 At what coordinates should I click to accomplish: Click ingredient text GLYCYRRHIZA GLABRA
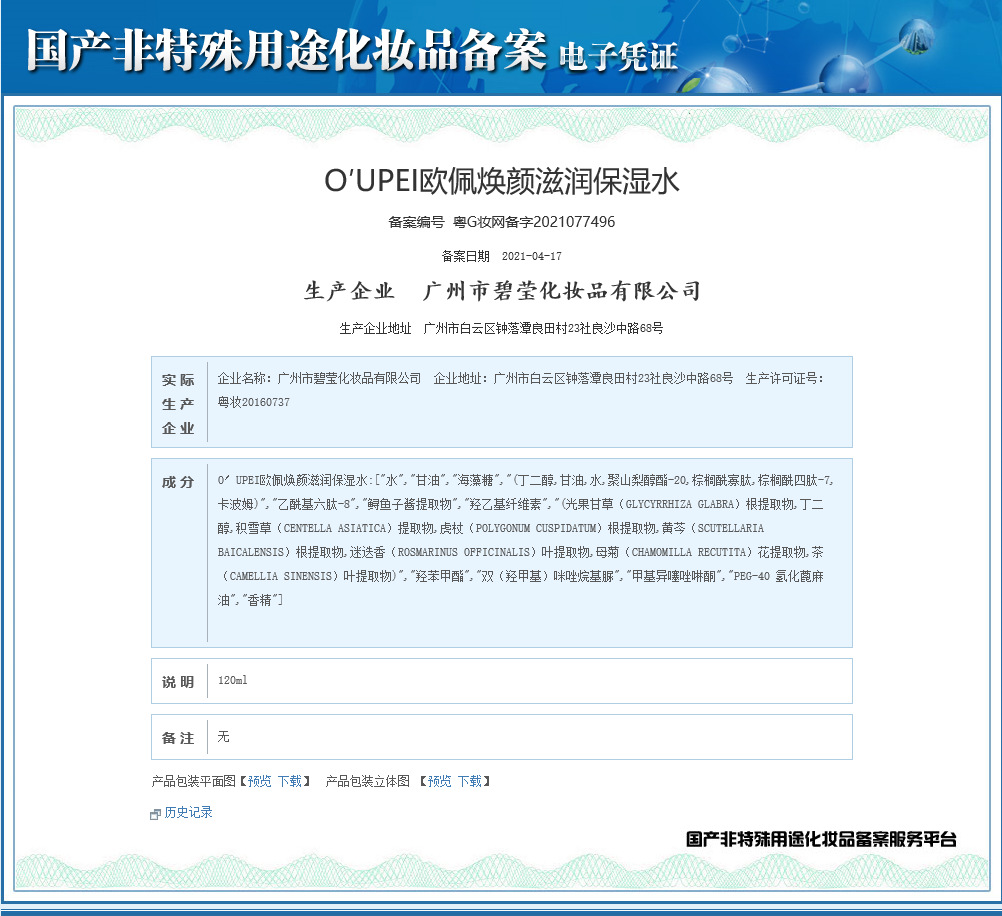pyautogui.click(x=679, y=504)
